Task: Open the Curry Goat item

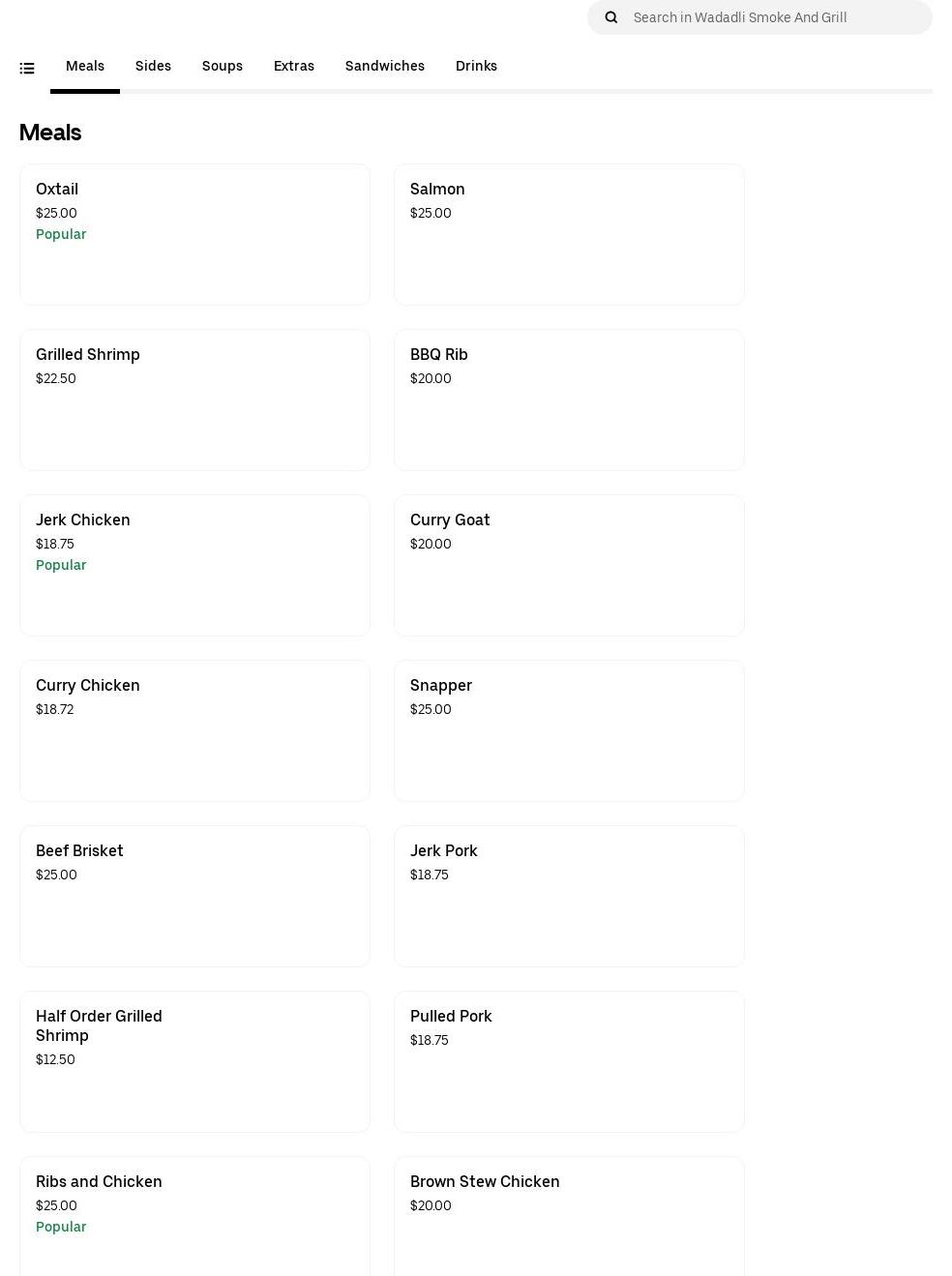Action: coord(569,565)
